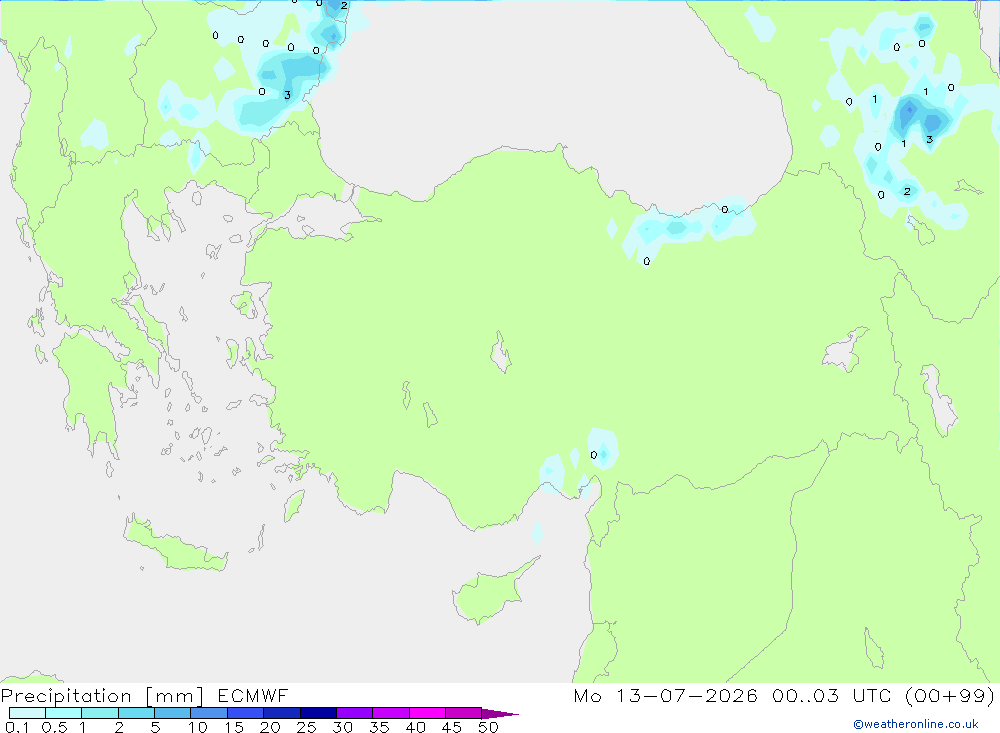The height and width of the screenshot is (733, 1000).
Task: Click the 20–25 mm dark blue legend box
Action: (x=282, y=713)
